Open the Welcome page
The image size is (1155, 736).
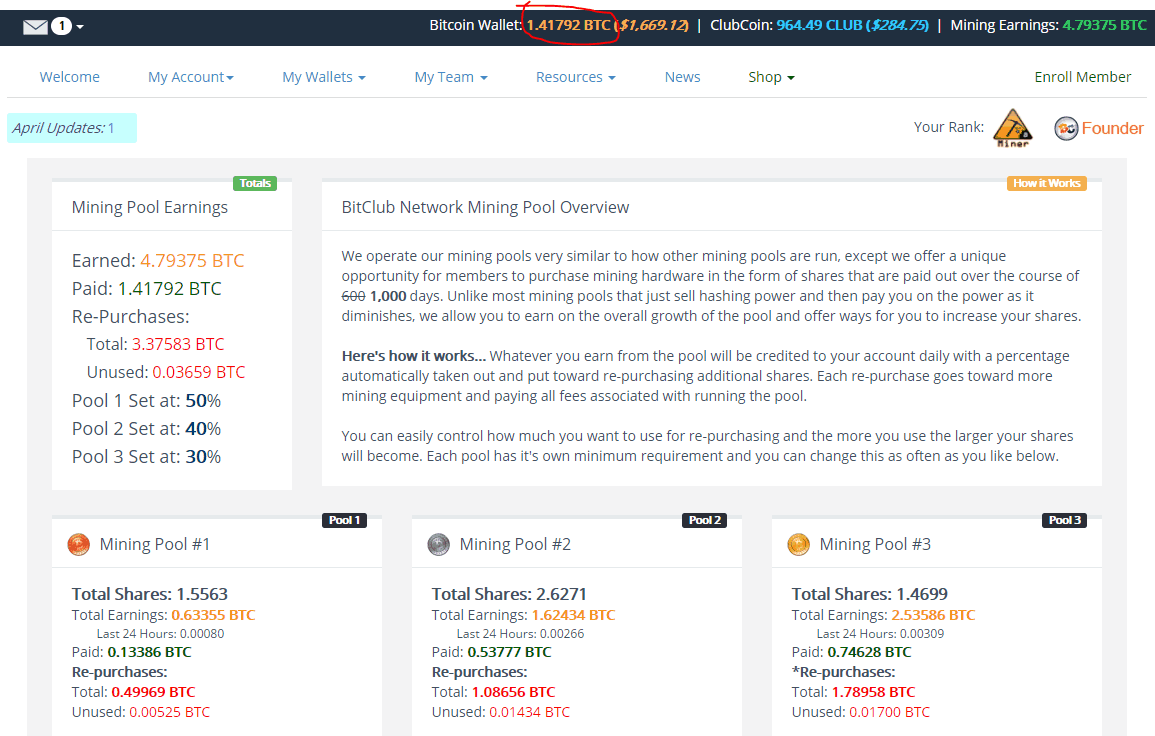(x=69, y=77)
